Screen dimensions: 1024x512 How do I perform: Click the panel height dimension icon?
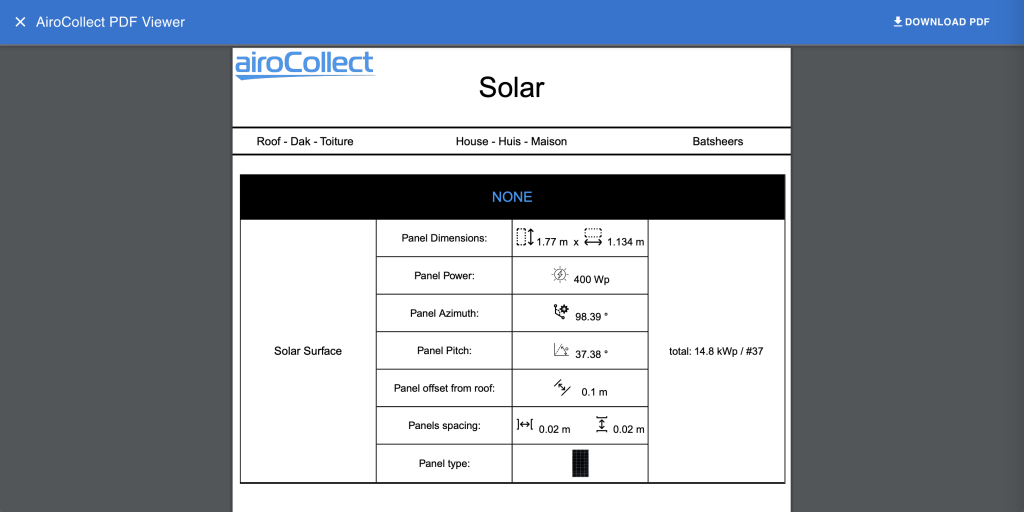525,237
